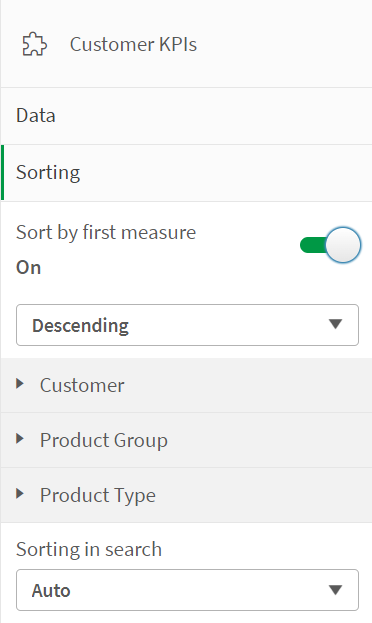Toggle Sort by first measure switch

click(330, 245)
